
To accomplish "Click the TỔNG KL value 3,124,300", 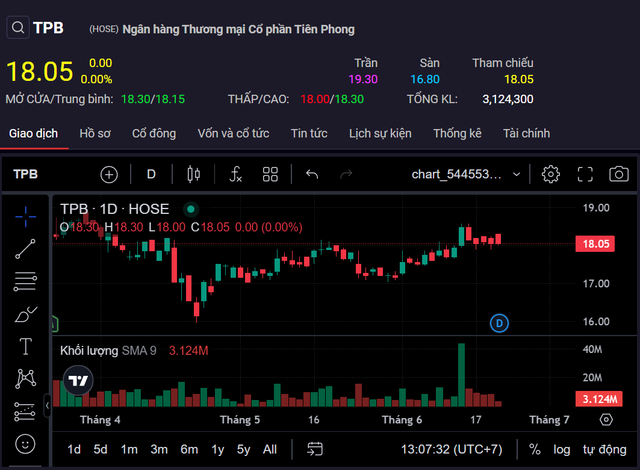I will 508,99.
